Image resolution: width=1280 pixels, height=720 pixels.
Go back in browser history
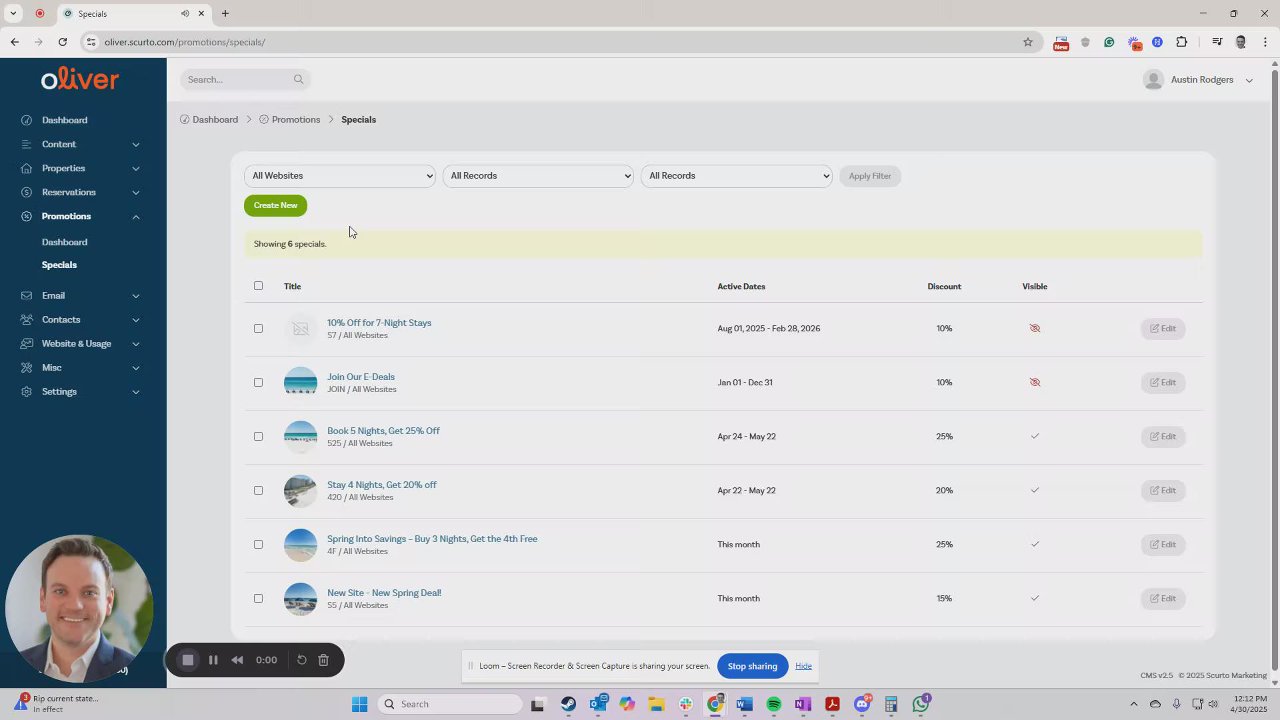pyautogui.click(x=14, y=42)
